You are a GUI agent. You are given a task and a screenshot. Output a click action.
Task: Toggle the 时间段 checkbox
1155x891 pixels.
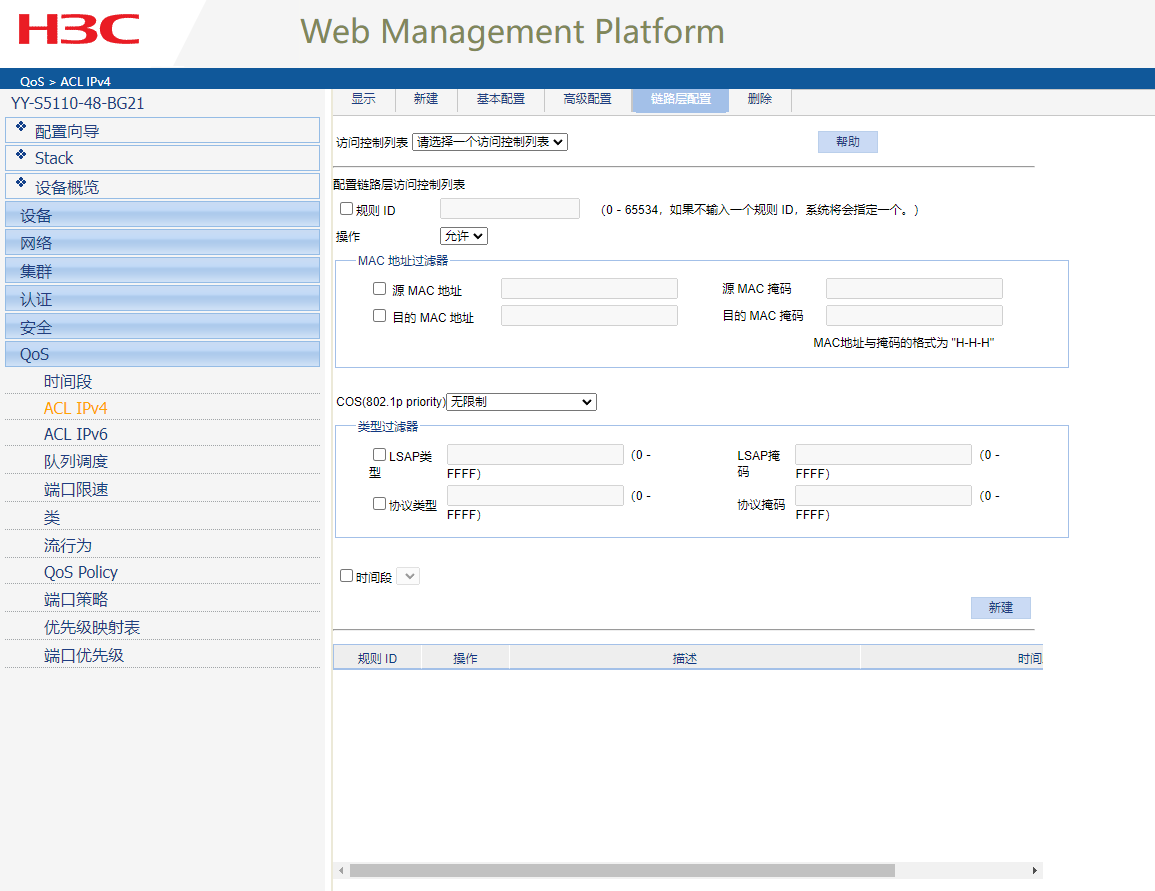[347, 576]
